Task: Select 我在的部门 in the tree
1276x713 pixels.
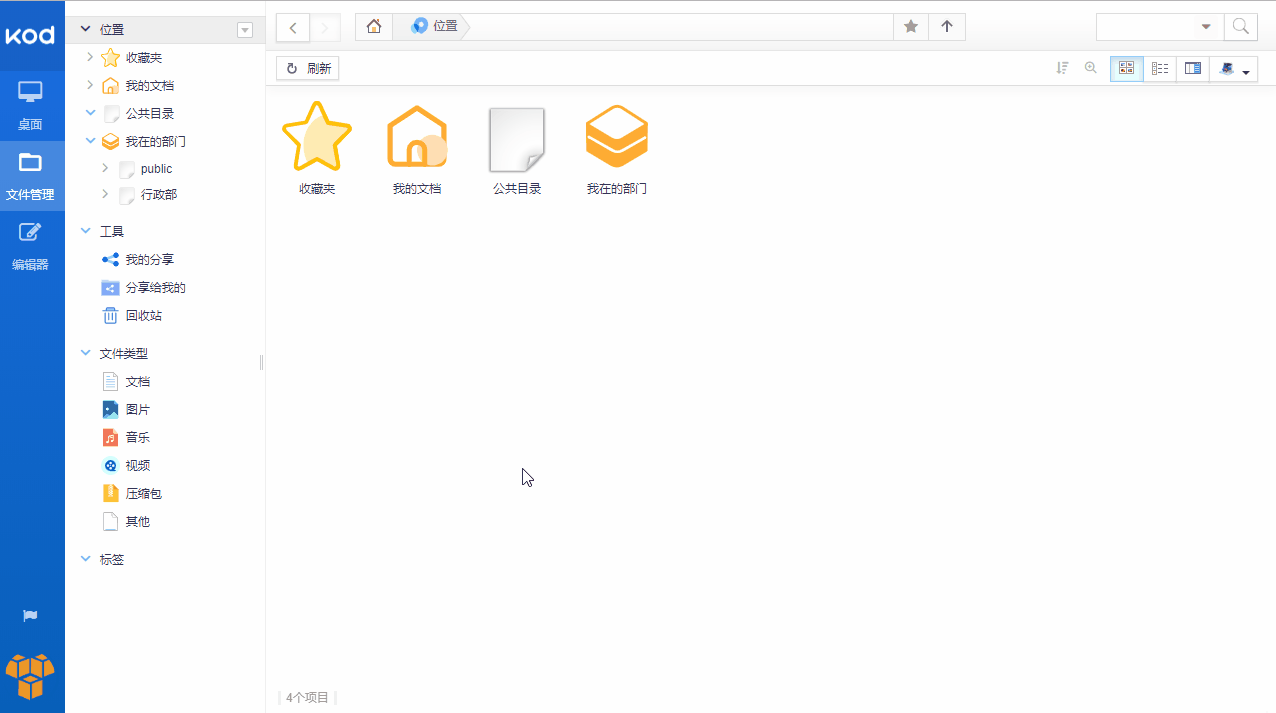Action: [156, 142]
